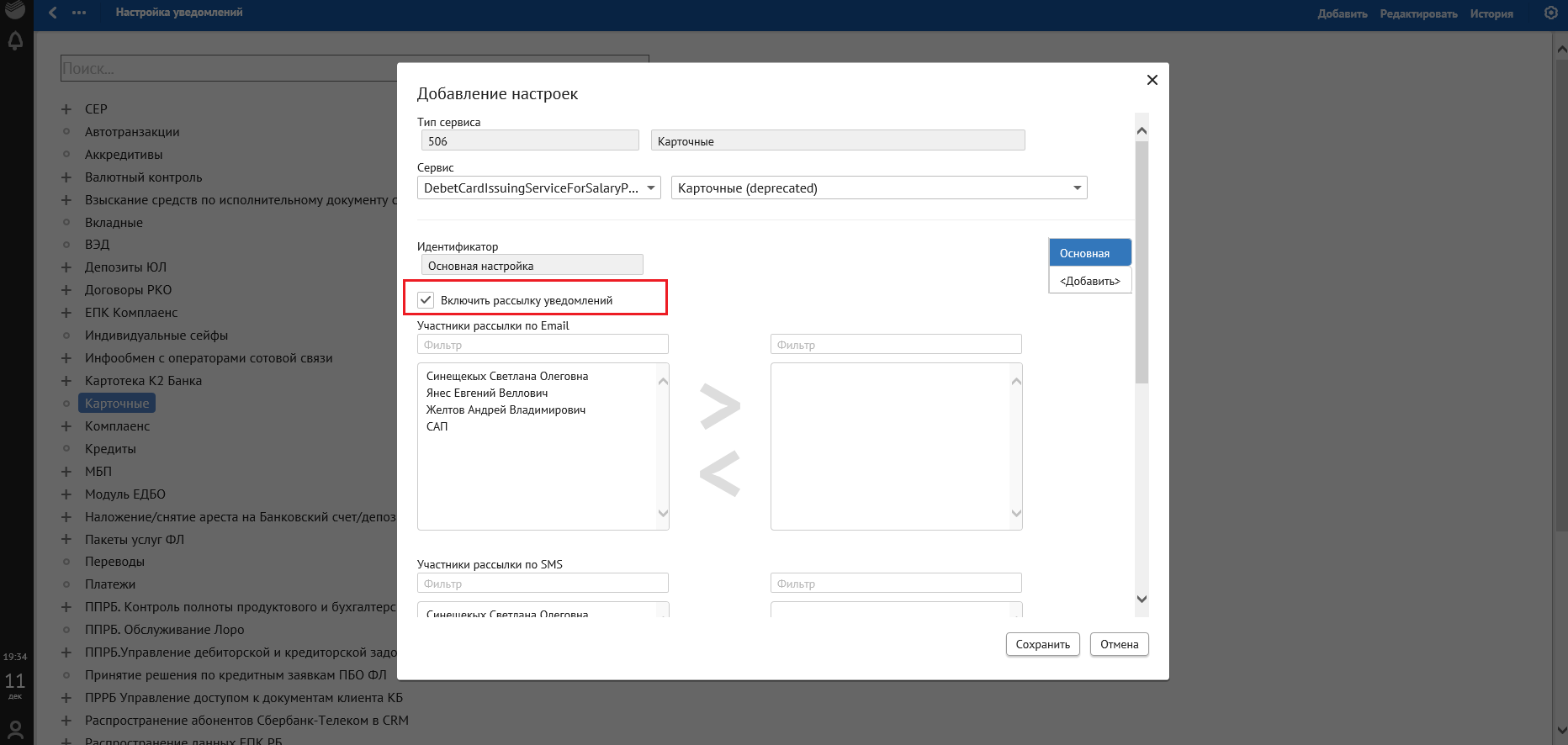Close the Добавление настроек dialog

[1152, 80]
